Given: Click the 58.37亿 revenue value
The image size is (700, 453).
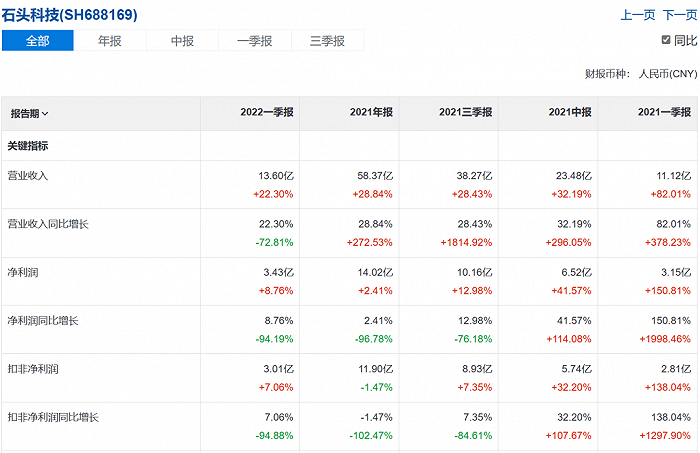Looking at the screenshot, I should tap(375, 176).
